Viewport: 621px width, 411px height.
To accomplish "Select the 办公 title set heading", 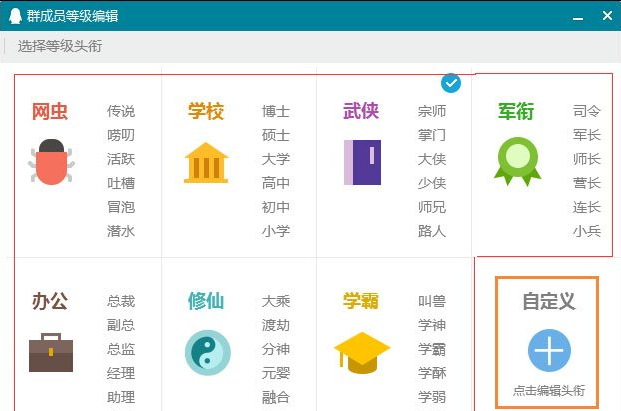I will pyautogui.click(x=50, y=301).
